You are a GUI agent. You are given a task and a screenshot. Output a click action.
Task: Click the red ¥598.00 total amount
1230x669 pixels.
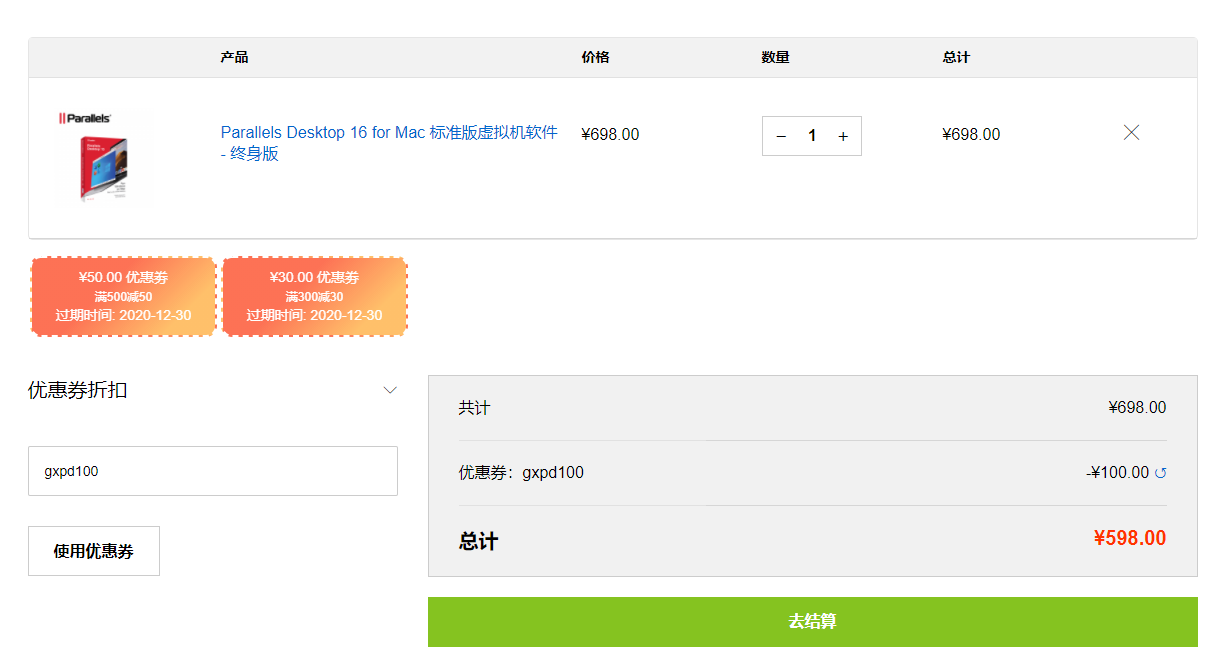pos(1130,538)
